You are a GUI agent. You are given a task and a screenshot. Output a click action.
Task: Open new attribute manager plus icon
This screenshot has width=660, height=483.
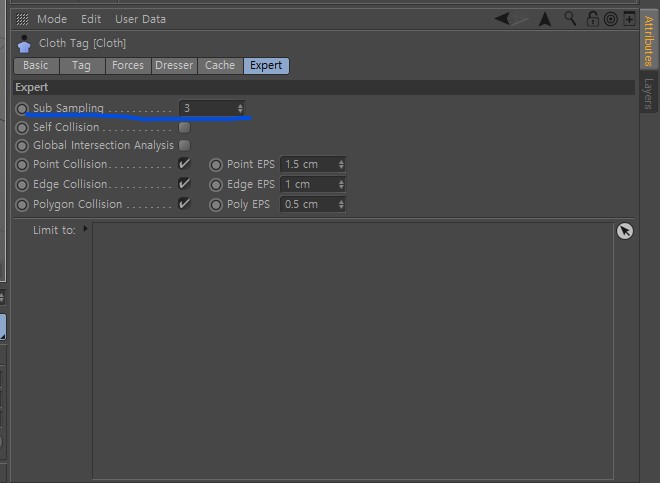(x=629, y=19)
